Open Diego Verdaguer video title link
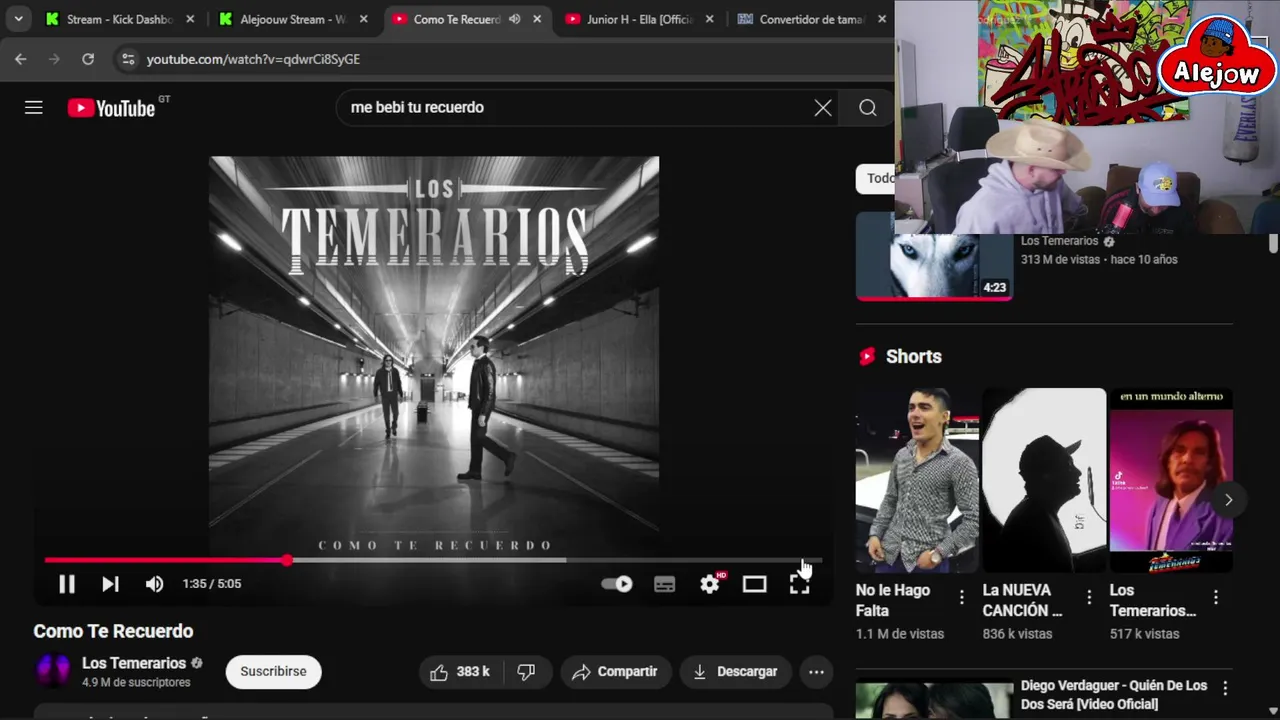Image resolution: width=1280 pixels, height=720 pixels. tap(1114, 695)
